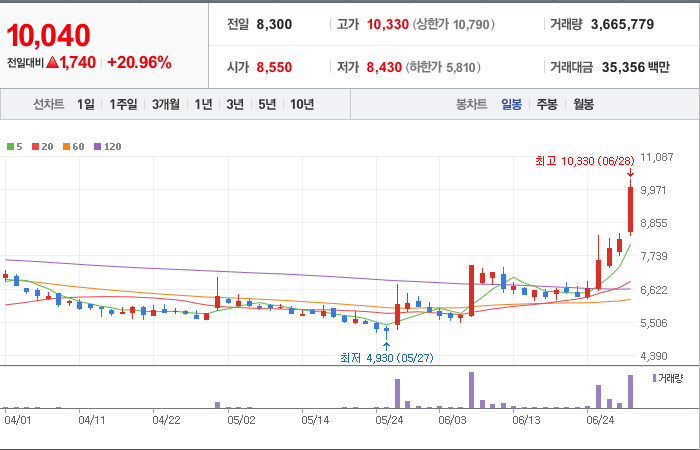Select the 1일 line chart period
The height and width of the screenshot is (450, 700).
point(86,104)
